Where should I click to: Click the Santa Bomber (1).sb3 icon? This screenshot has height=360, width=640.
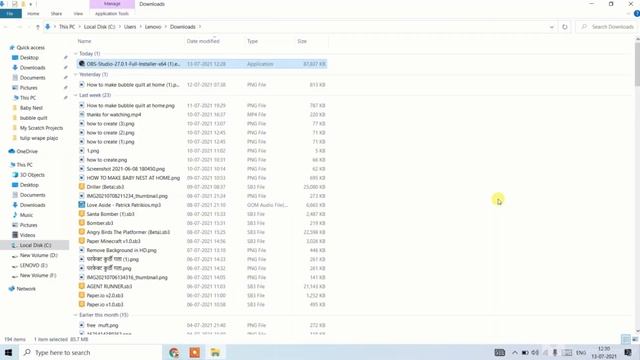tap(82, 214)
